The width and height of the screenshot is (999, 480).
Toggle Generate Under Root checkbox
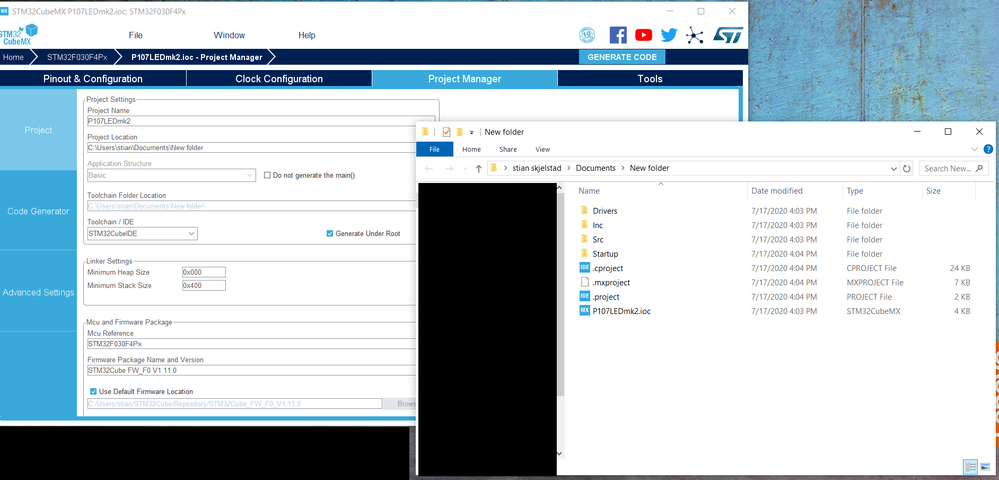329,234
